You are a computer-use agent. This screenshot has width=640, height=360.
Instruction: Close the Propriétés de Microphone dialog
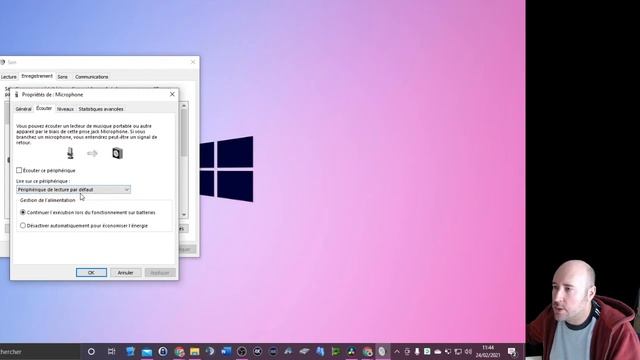point(172,94)
